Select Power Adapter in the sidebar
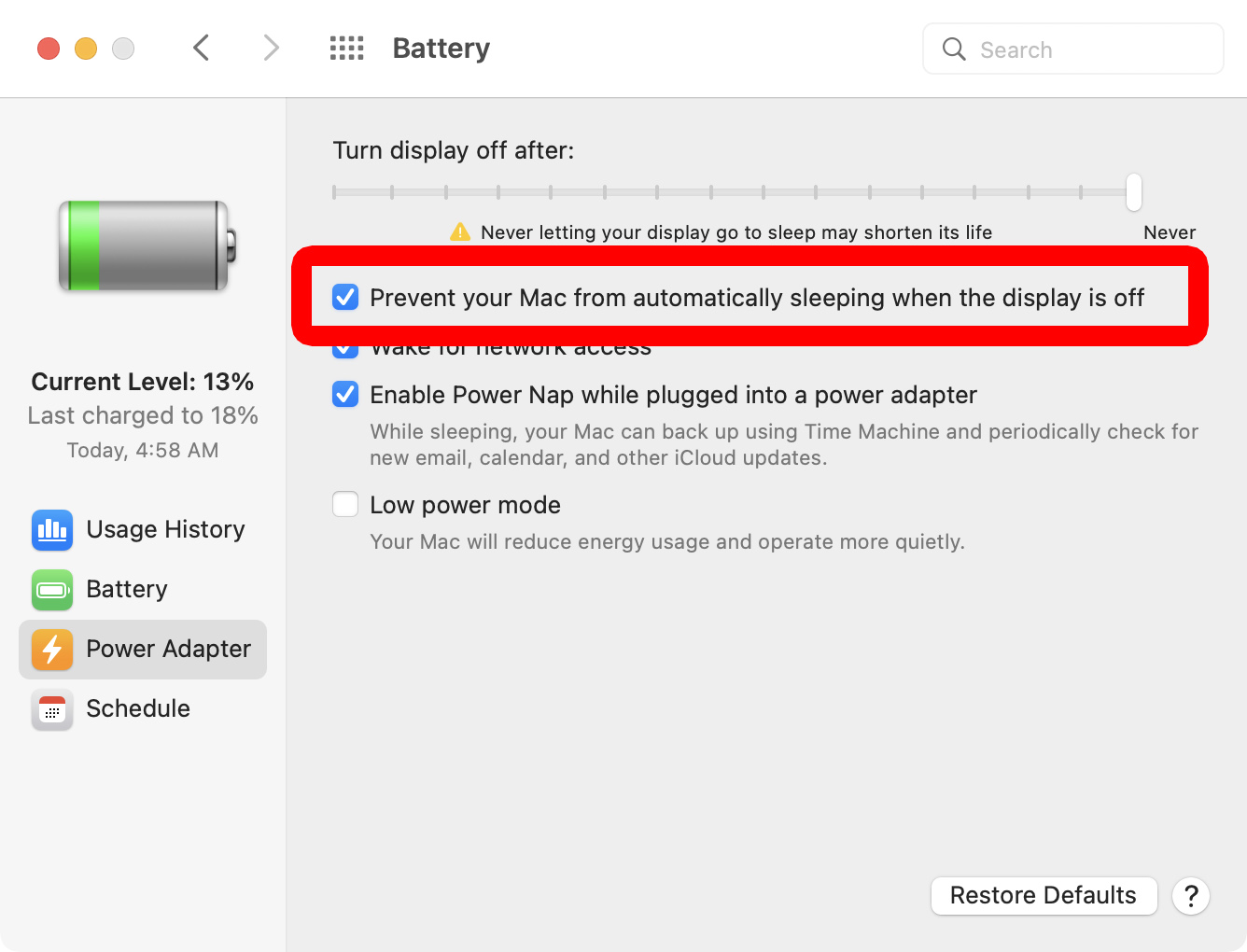This screenshot has height=952, width=1247. pos(168,649)
